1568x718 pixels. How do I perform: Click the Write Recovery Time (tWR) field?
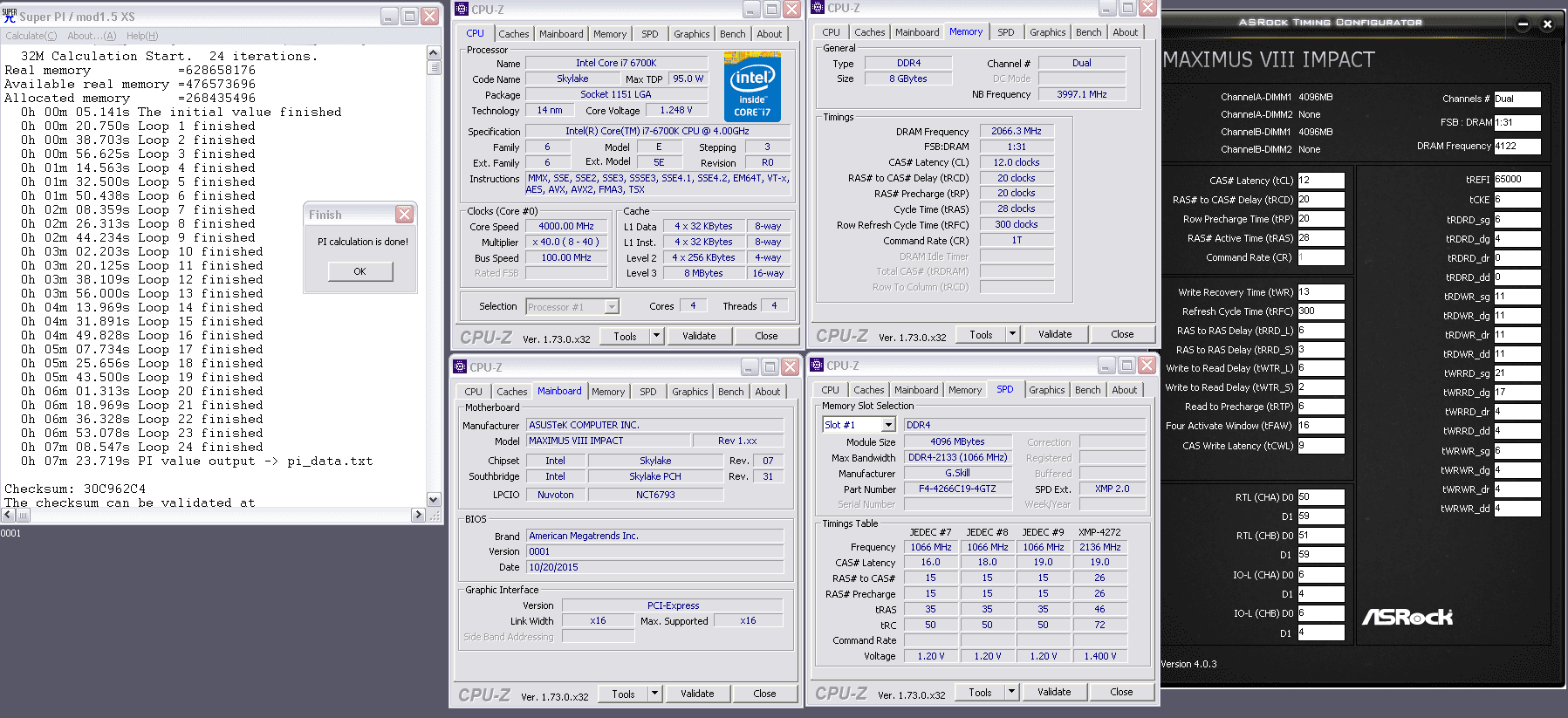point(1320,292)
